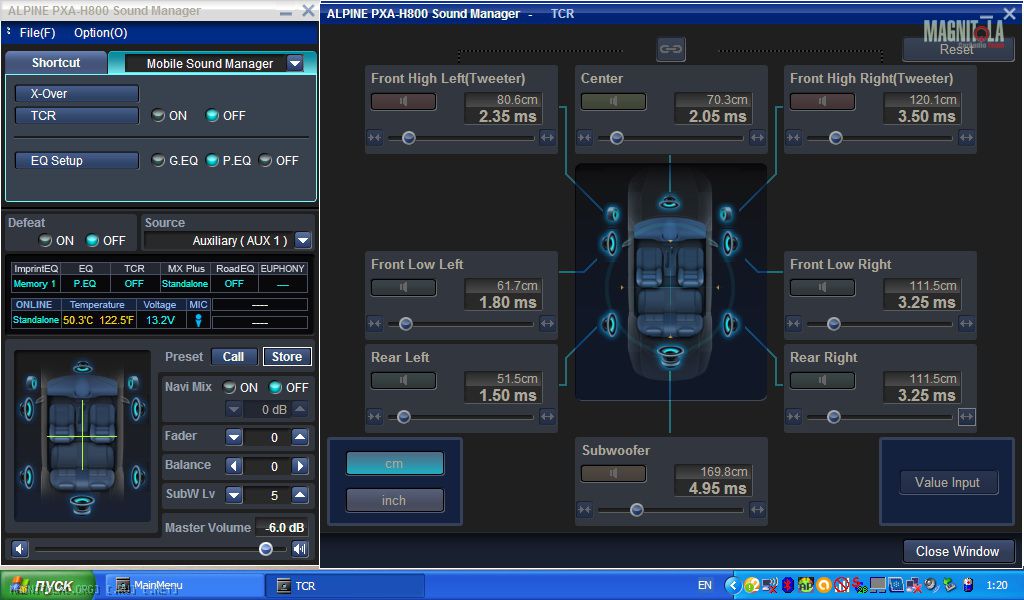
Task: Click the fader/balance car position thumbnail
Action: click(x=82, y=435)
